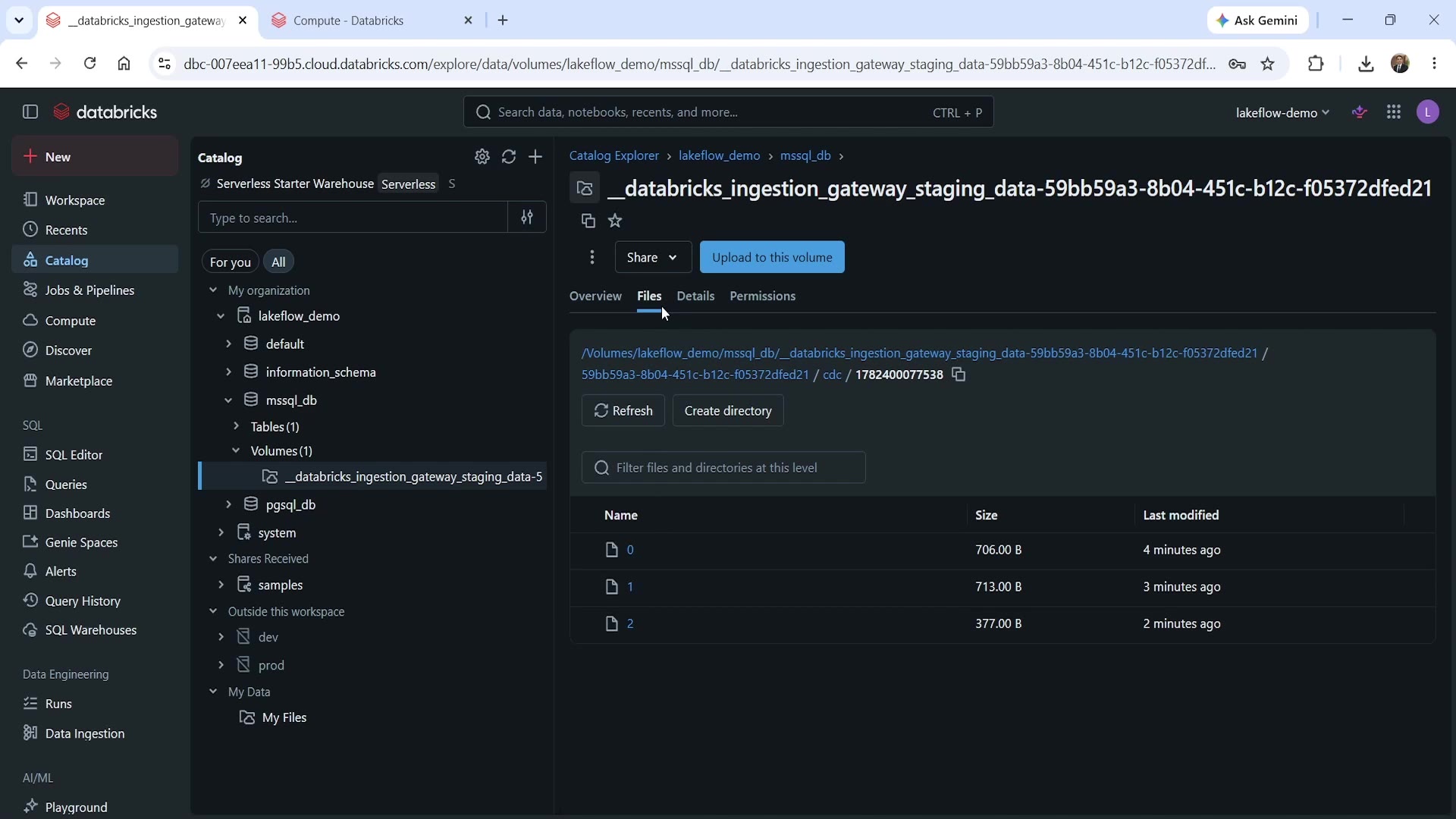
Task: Click Ask Gemini in browser toolbar
Action: pos(1257,20)
